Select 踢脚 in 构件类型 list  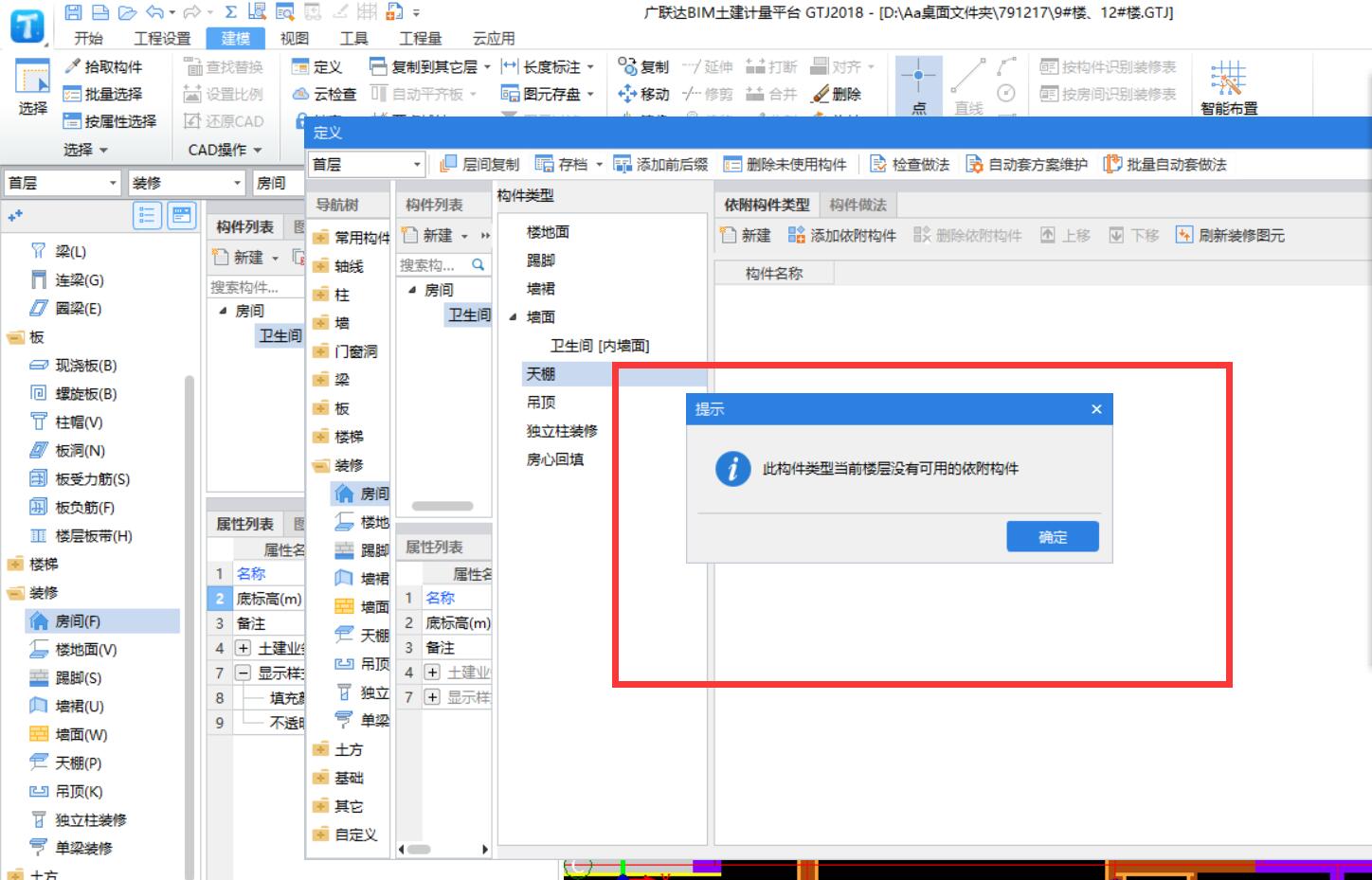541,260
